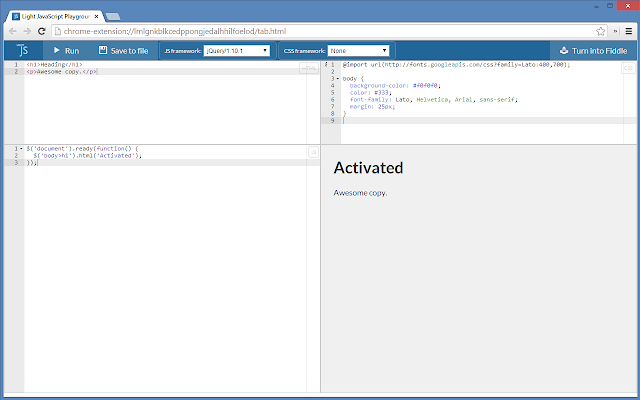
Task: Open the Chrome hamburger menu
Action: click(629, 31)
